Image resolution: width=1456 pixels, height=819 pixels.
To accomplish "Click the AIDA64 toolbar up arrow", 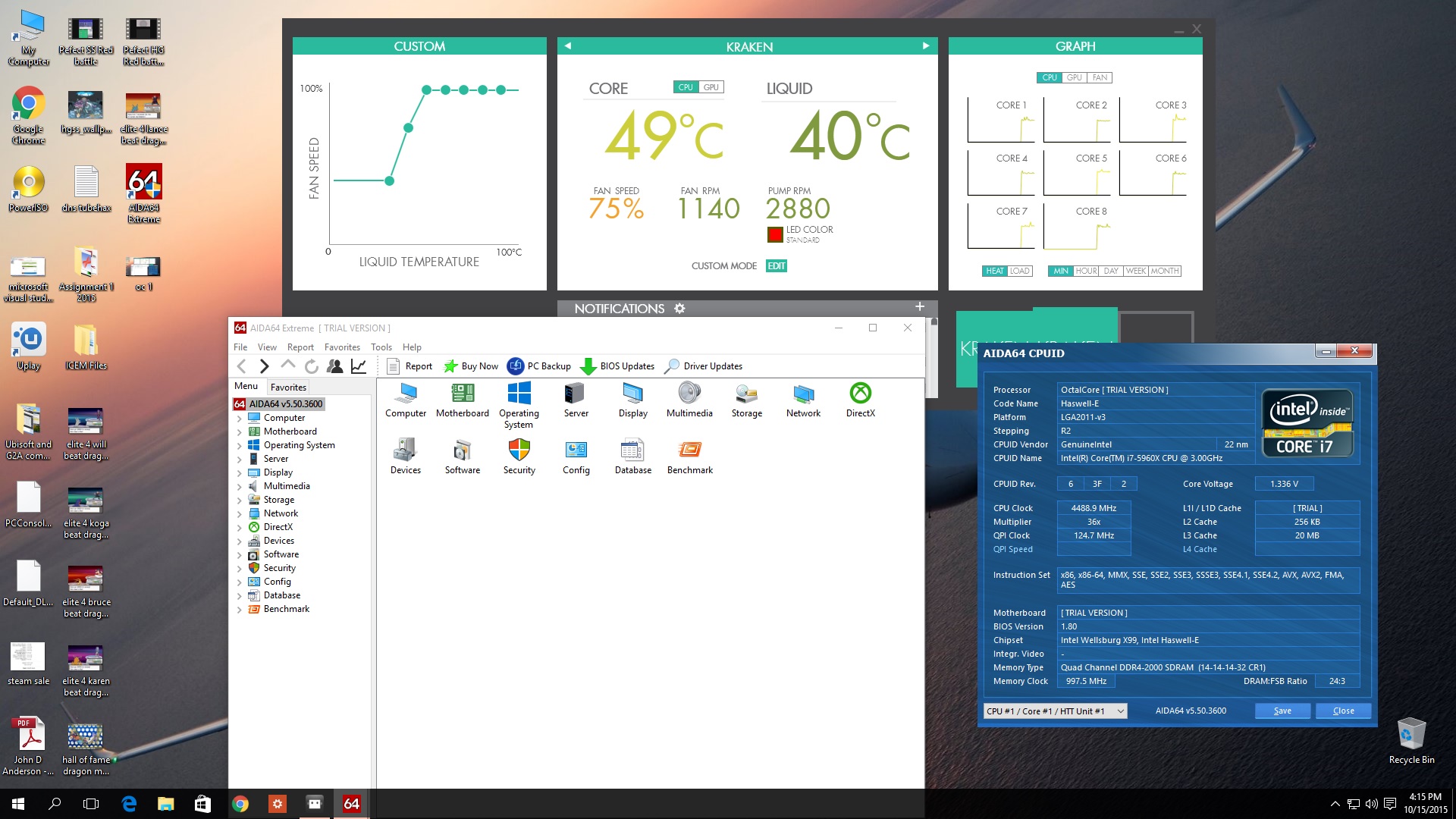I will tap(288, 366).
